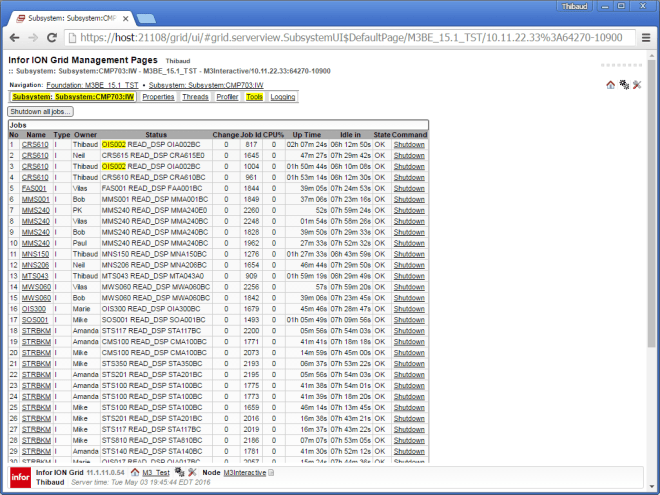Open the Logging tab
This screenshot has height=495, width=660.
tap(283, 97)
